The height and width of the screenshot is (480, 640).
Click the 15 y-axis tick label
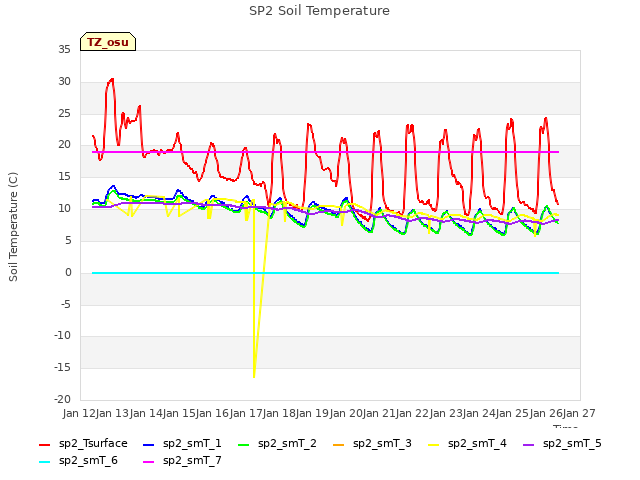coord(64,176)
